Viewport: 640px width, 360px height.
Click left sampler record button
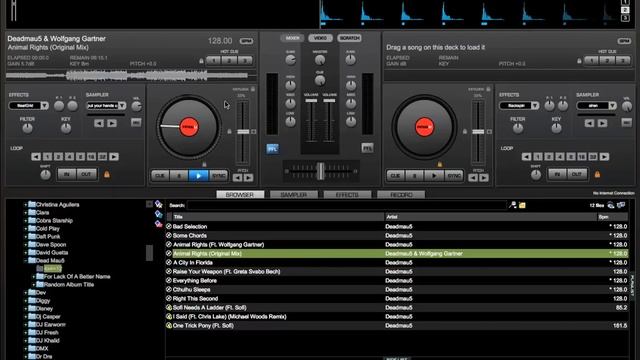click(136, 122)
